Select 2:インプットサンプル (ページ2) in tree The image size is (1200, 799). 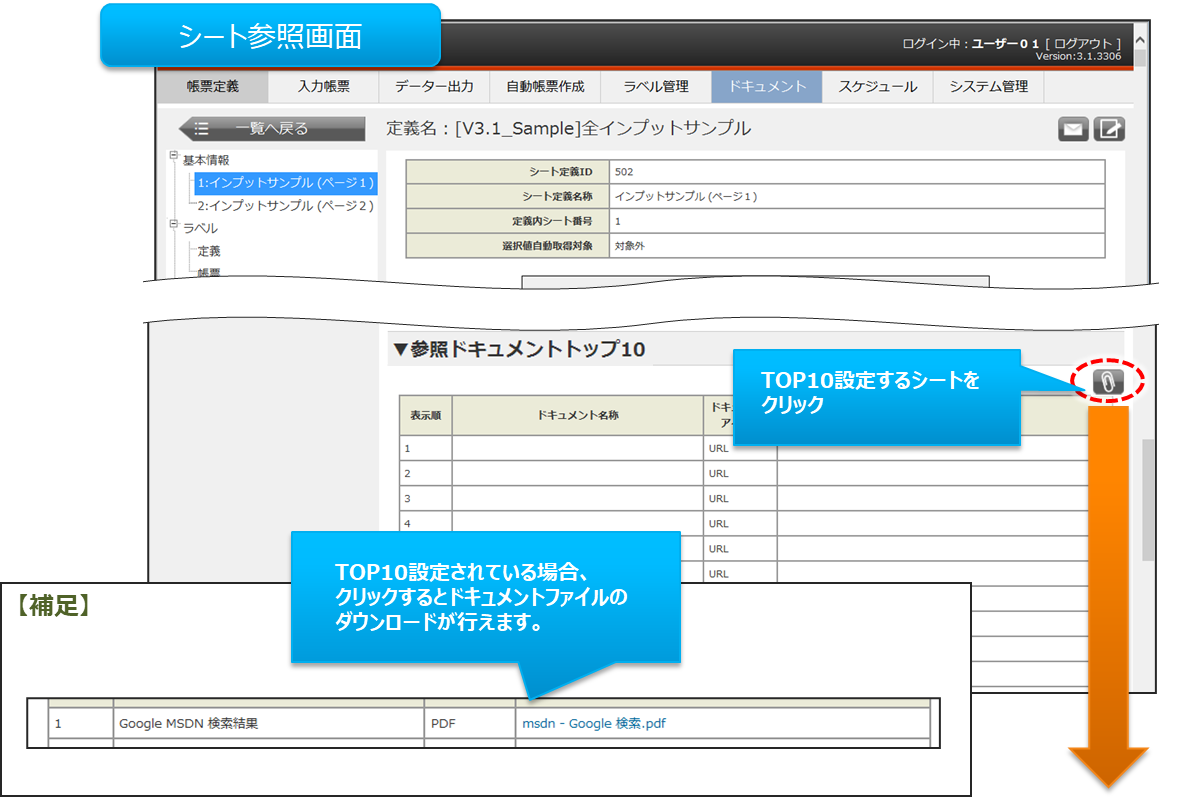click(286, 206)
